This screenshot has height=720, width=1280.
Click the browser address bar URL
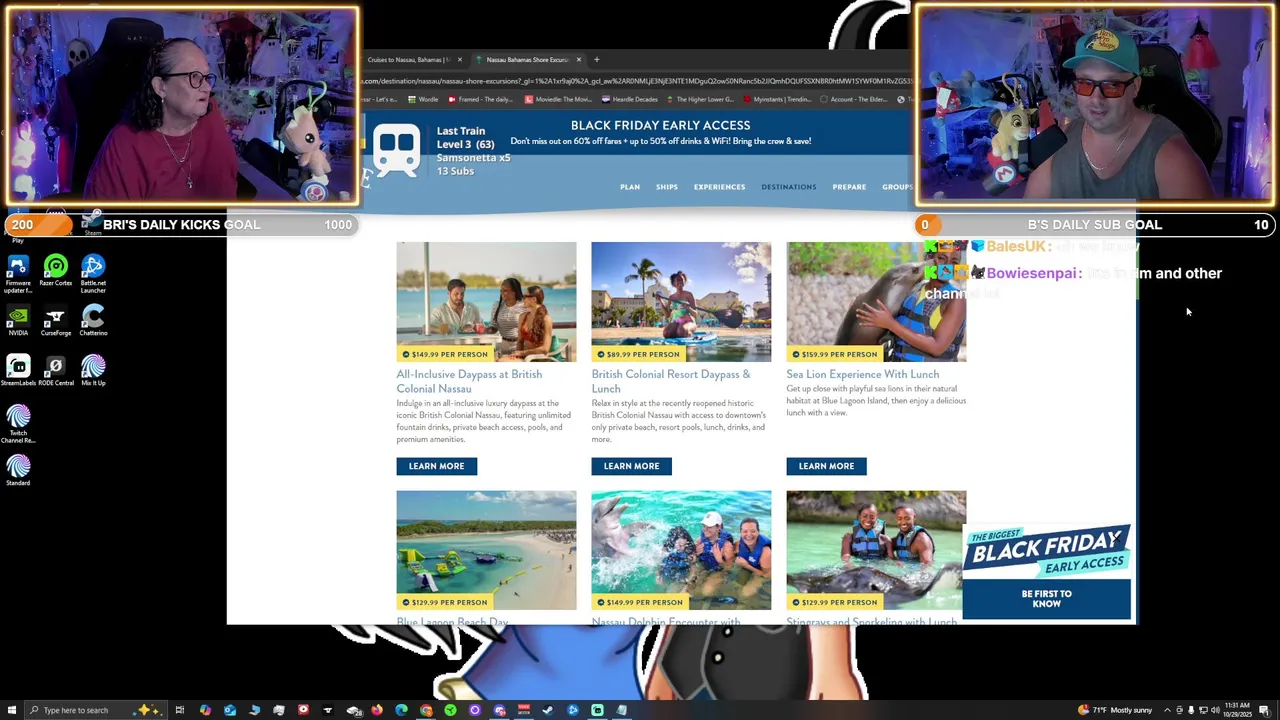pyautogui.click(x=637, y=80)
